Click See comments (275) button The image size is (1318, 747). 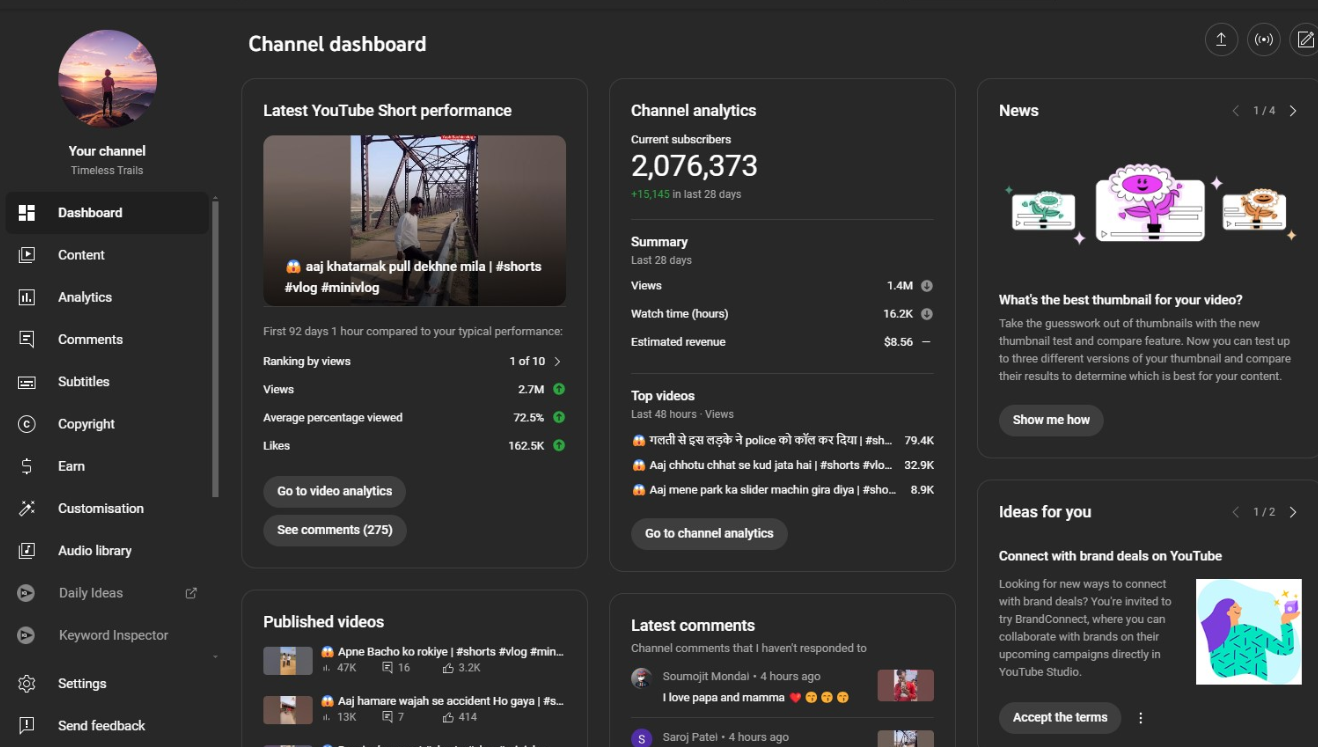click(x=334, y=530)
